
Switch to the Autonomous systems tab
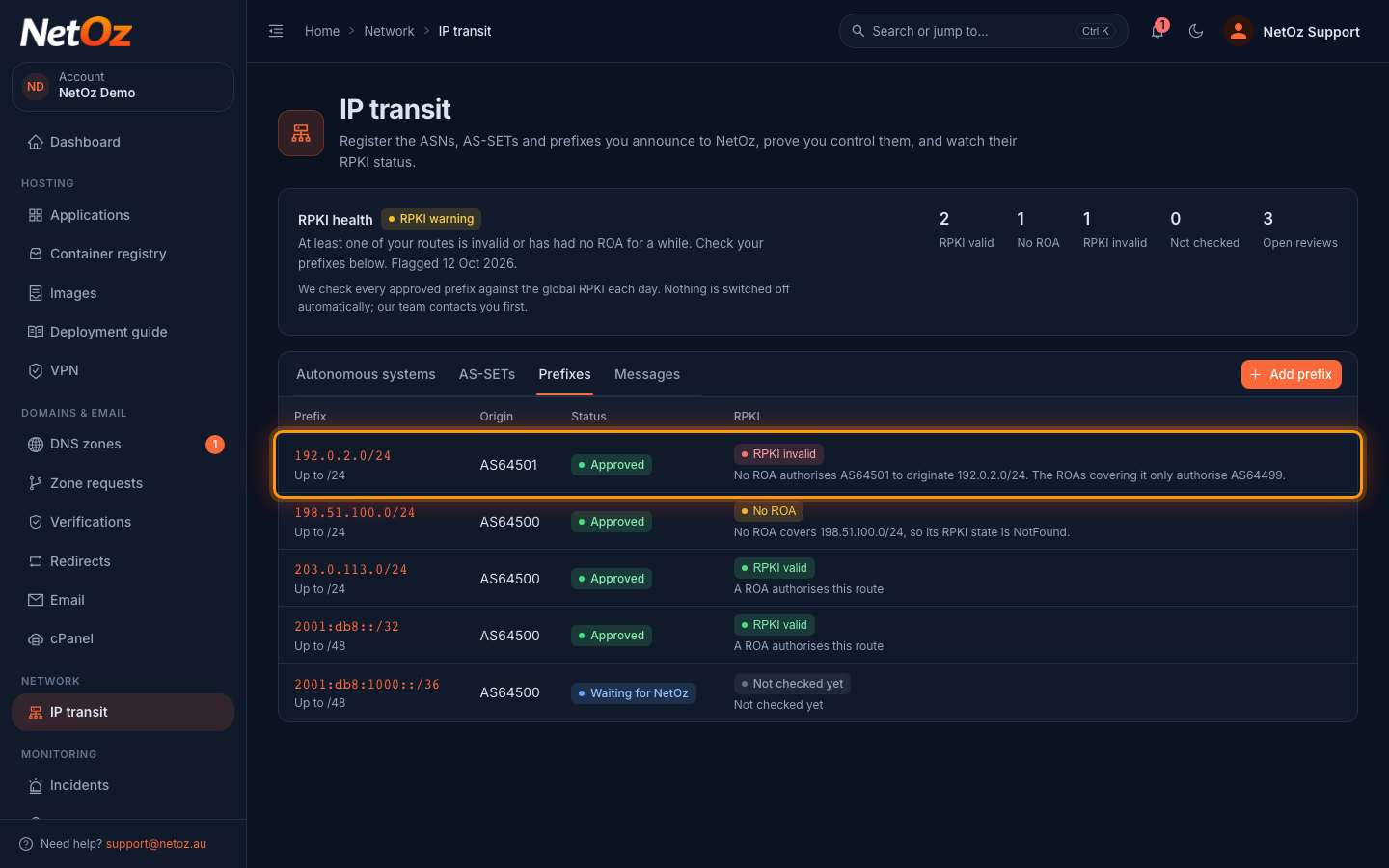366,374
